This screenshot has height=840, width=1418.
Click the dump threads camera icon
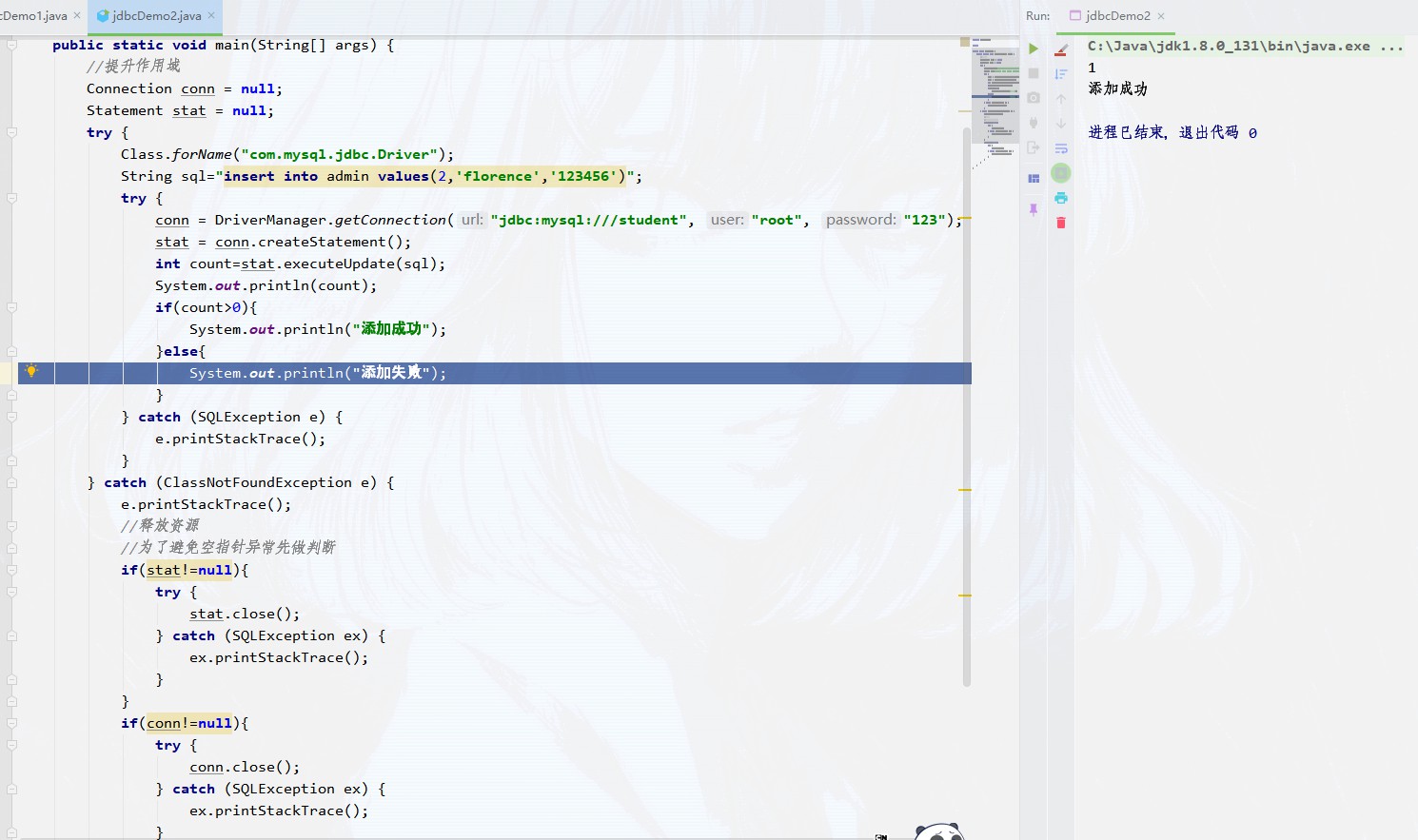tap(1034, 98)
